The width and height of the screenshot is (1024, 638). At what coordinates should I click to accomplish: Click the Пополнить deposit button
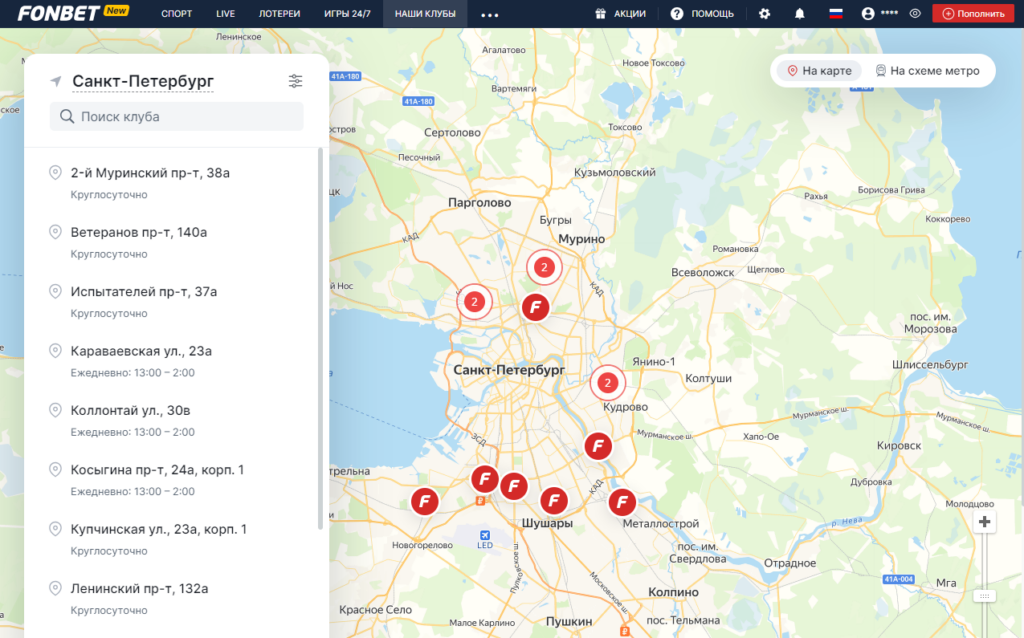(973, 14)
